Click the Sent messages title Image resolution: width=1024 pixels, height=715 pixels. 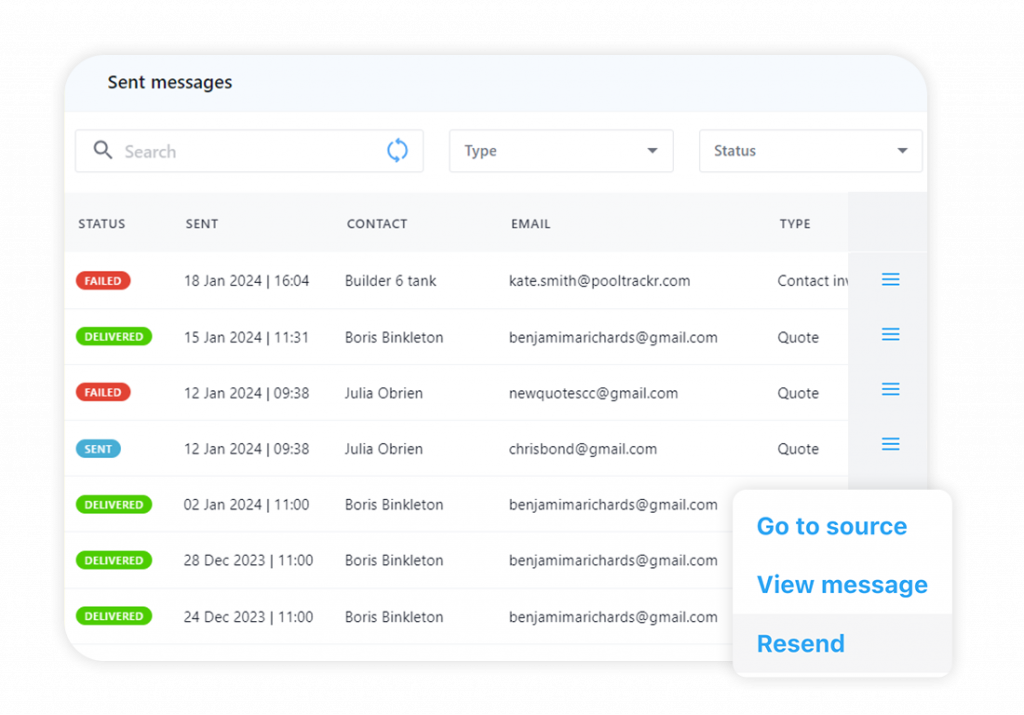[x=169, y=83]
